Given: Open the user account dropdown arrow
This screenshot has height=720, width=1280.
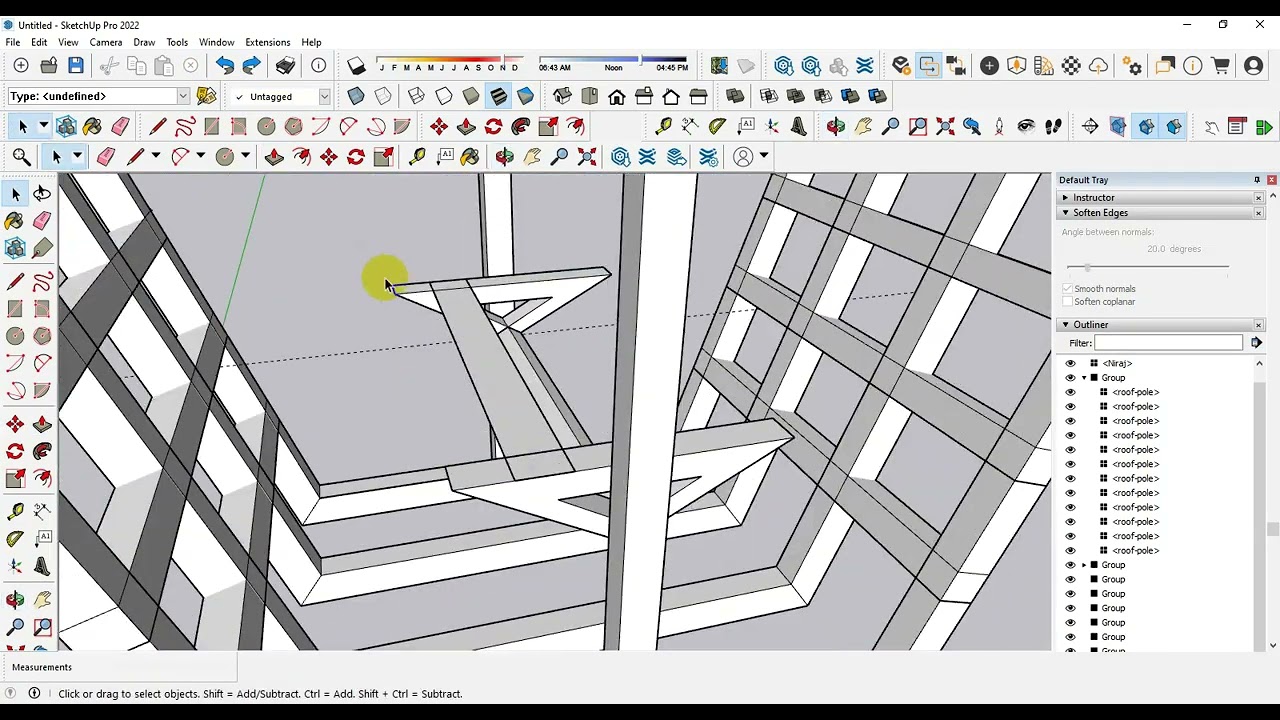Looking at the screenshot, I should (764, 157).
